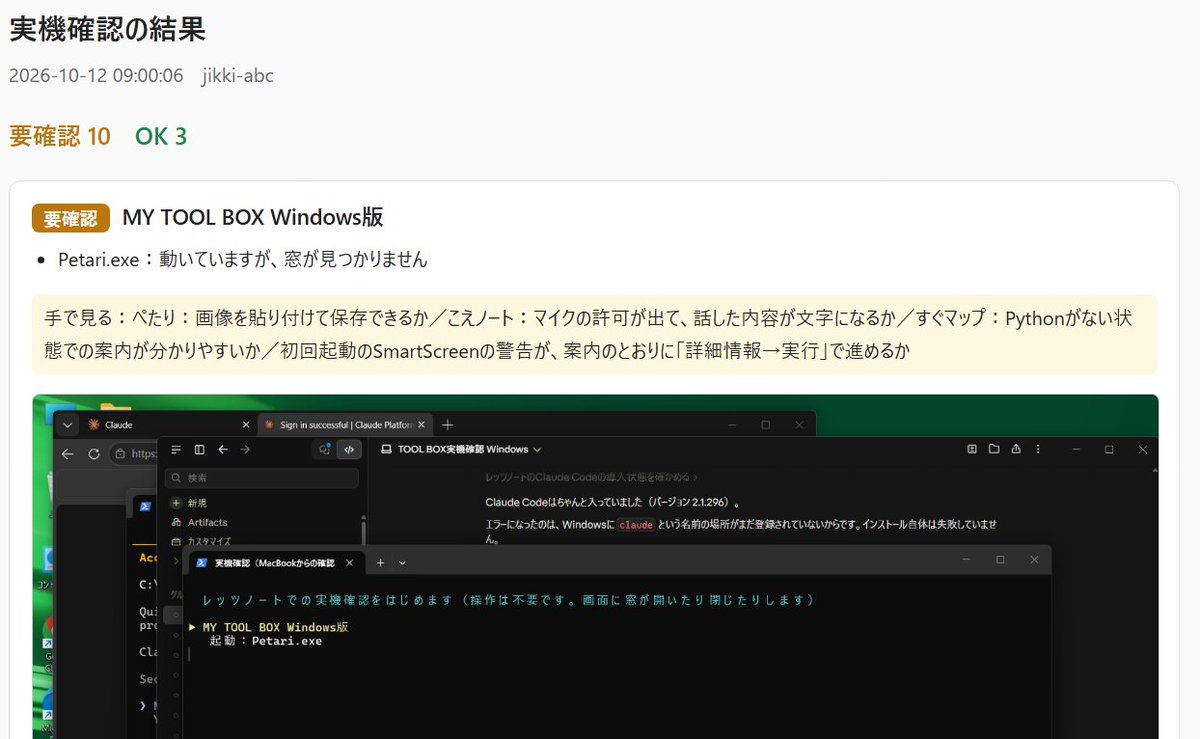Reload the page in Chrome
This screenshot has height=739, width=1200.
point(94,454)
